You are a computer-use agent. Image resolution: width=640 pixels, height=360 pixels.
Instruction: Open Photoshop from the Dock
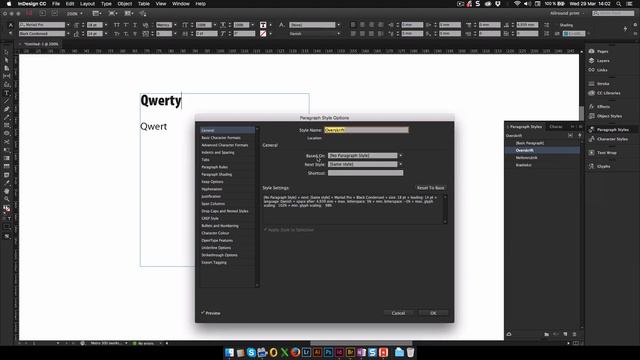pyautogui.click(x=328, y=352)
